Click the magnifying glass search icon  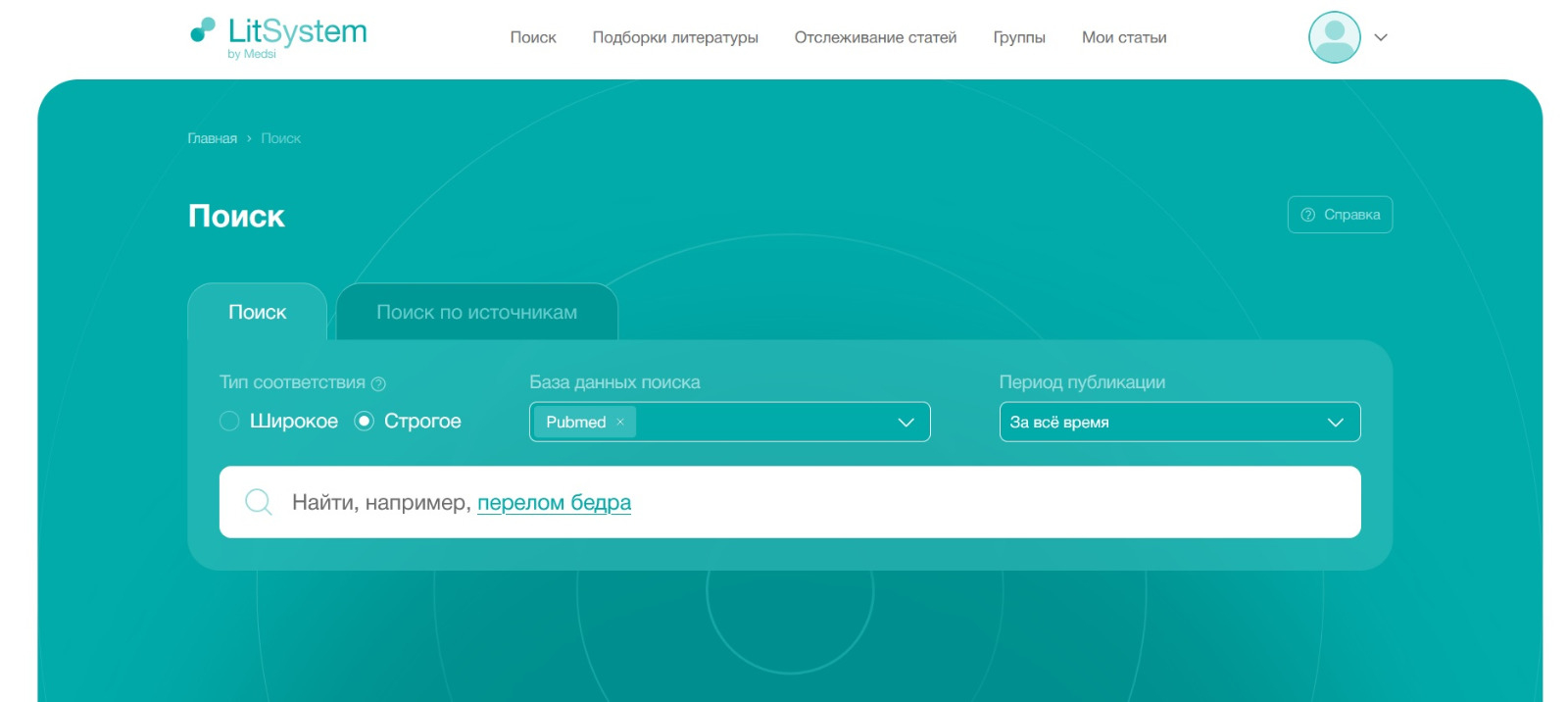[x=259, y=502]
